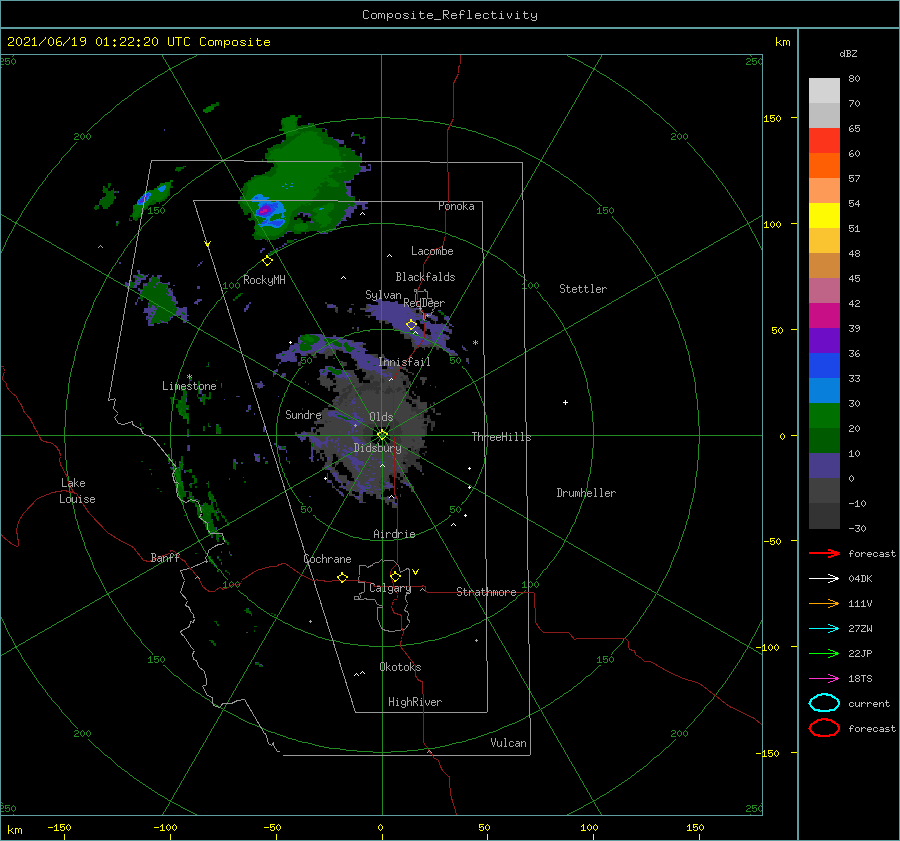Click the 20 dBZ green color swatch
The image size is (900, 841).
[x=824, y=416]
